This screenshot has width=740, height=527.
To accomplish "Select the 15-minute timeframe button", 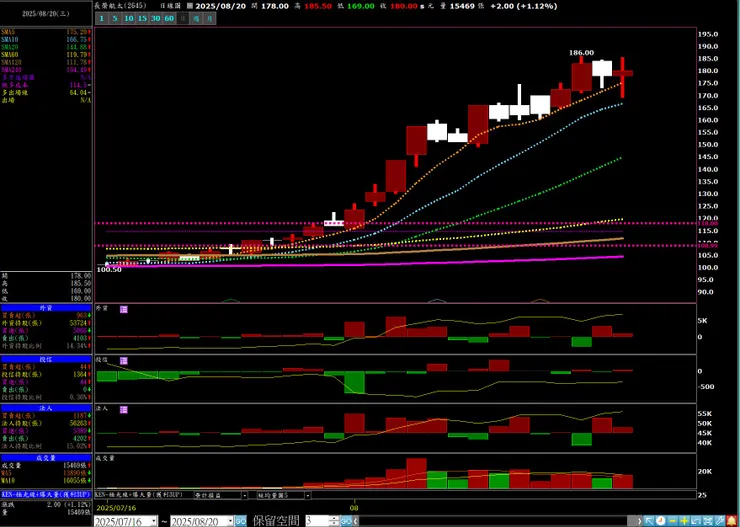I will [x=142, y=19].
